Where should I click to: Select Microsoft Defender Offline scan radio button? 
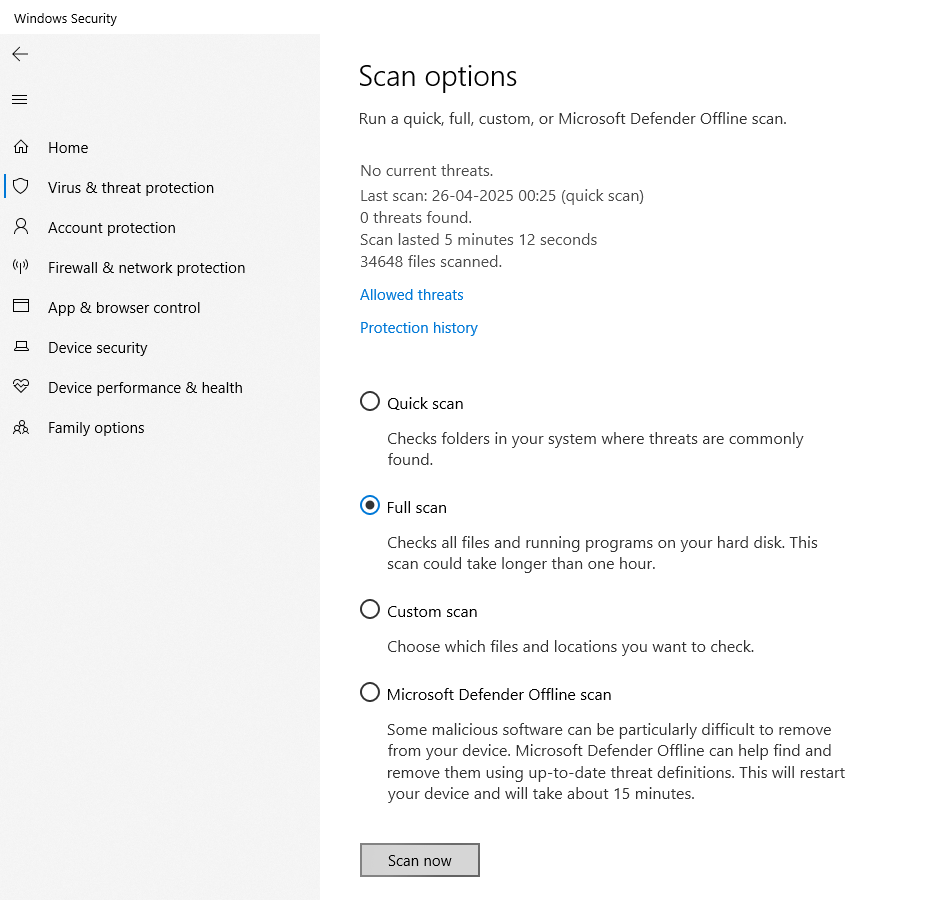tap(370, 692)
